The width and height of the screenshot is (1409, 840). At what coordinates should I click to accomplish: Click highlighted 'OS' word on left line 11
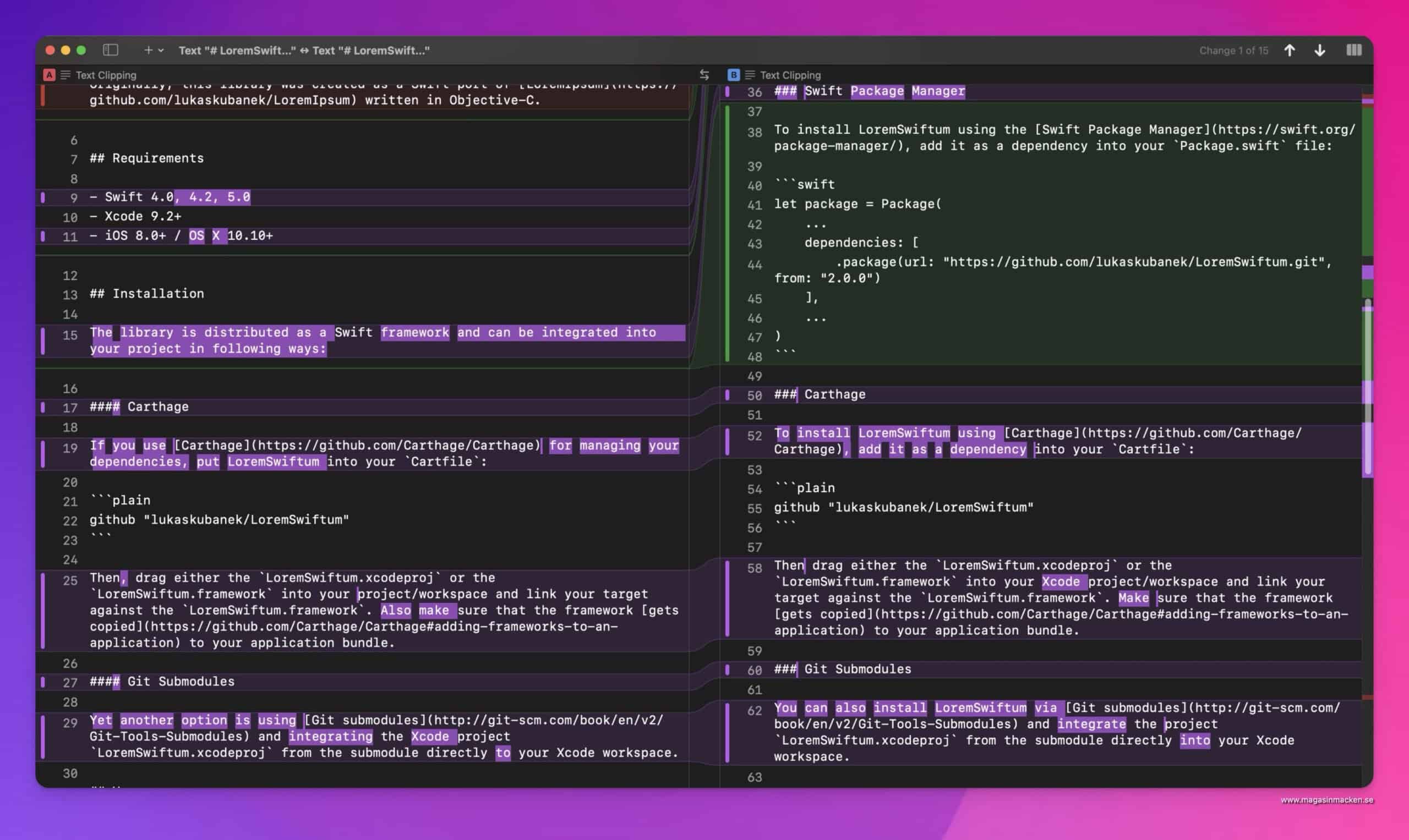click(196, 235)
